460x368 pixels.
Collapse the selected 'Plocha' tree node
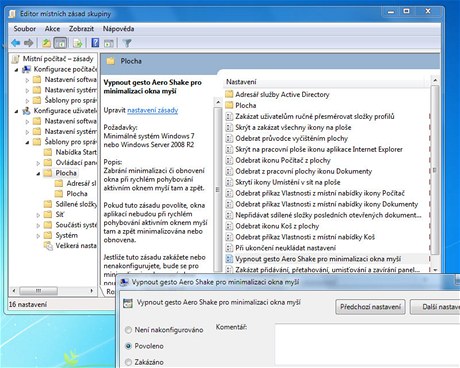pyautogui.click(x=38, y=173)
